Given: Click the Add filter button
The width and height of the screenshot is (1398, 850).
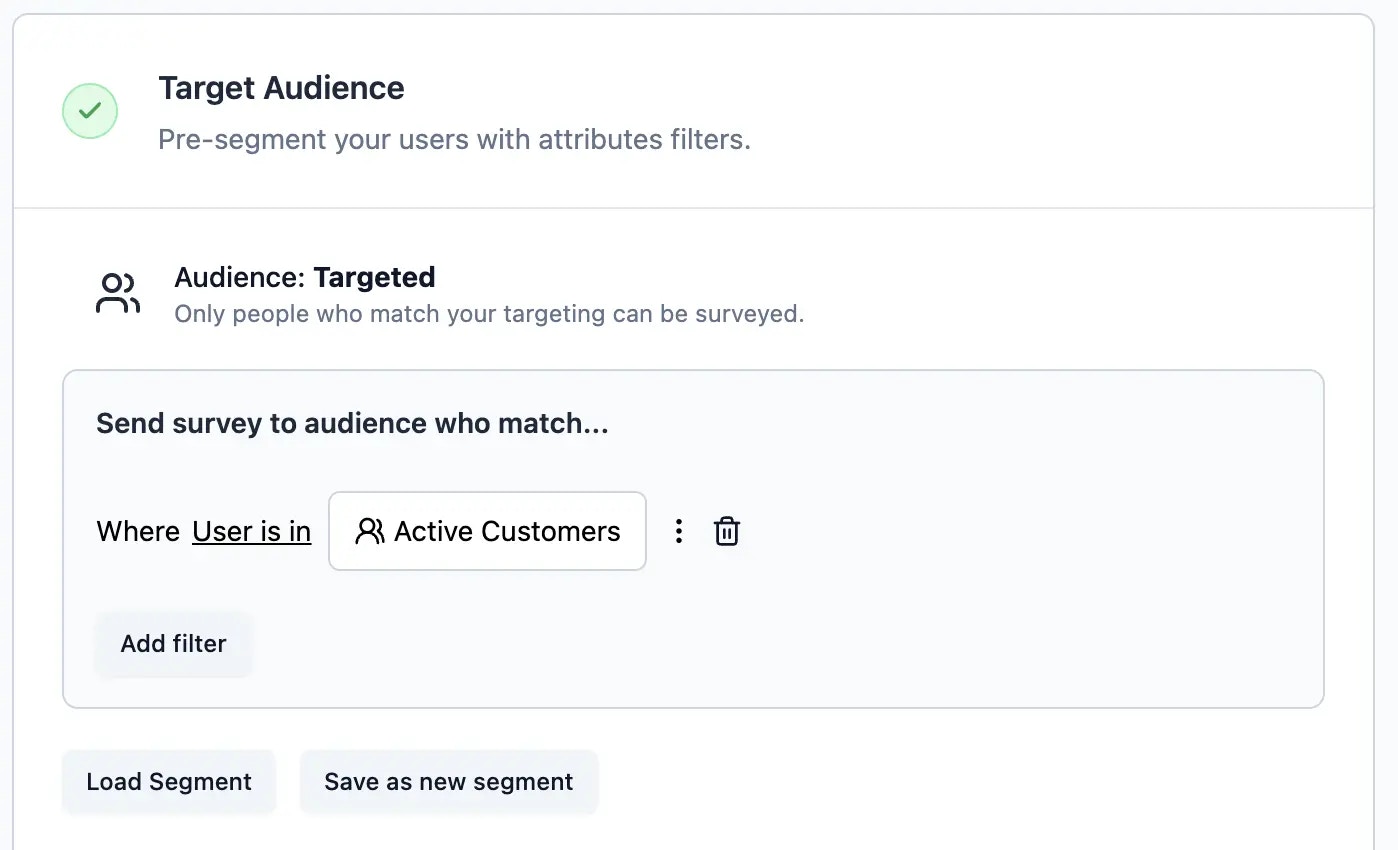Looking at the screenshot, I should (x=174, y=644).
